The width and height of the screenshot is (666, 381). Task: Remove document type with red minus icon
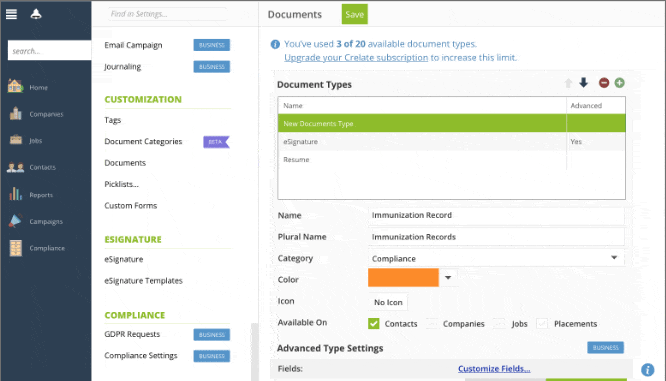coord(604,83)
